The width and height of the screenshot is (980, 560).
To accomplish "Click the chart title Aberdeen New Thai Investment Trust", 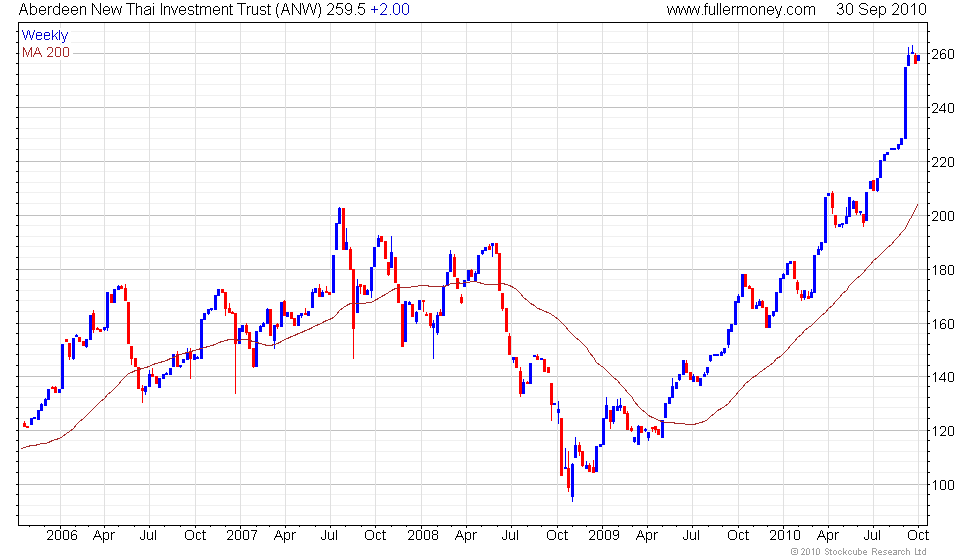I will 146,10.
